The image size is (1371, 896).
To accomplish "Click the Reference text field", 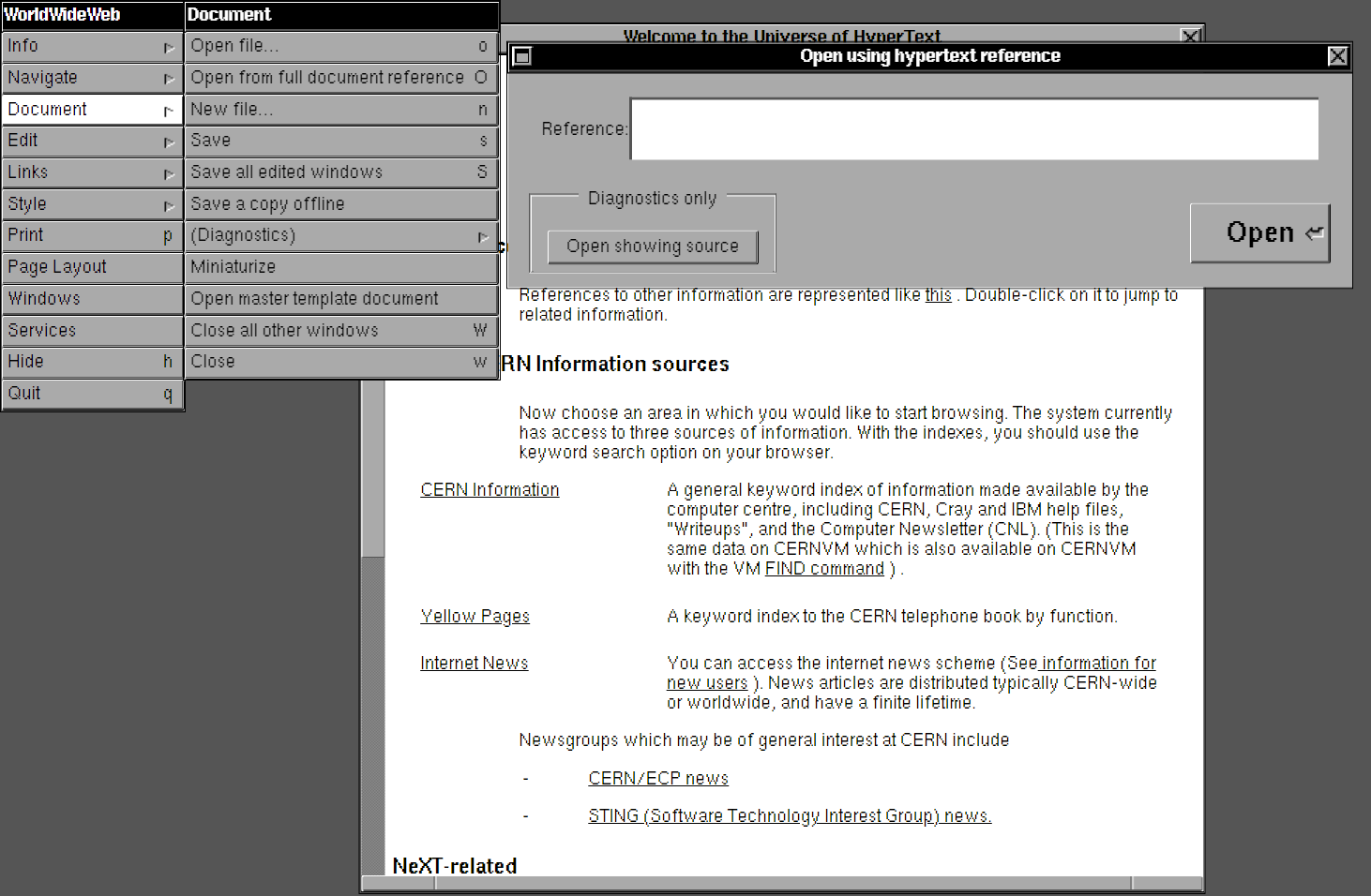I will point(974,129).
